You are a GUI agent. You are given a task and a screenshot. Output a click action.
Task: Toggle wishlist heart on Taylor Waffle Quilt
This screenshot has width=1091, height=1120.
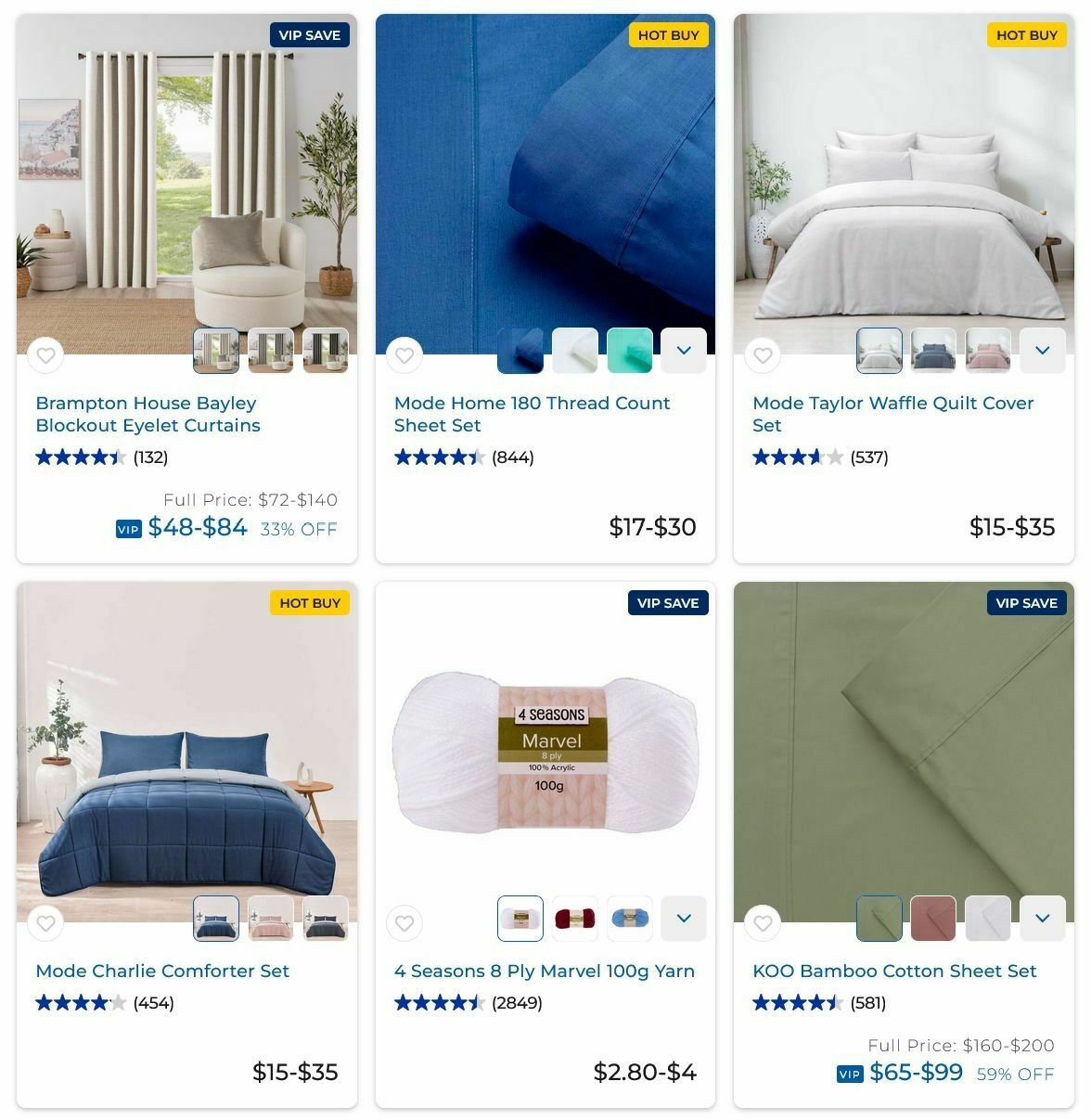coord(763,355)
